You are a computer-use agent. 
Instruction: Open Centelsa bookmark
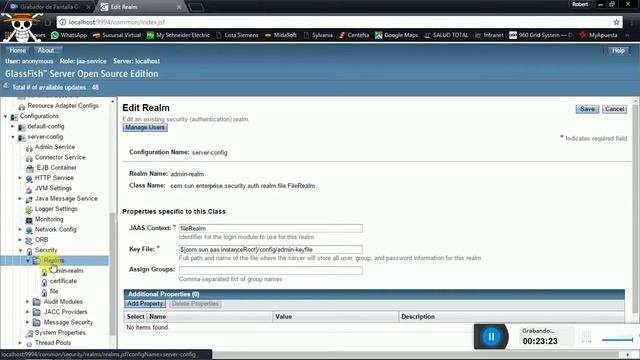coord(354,36)
